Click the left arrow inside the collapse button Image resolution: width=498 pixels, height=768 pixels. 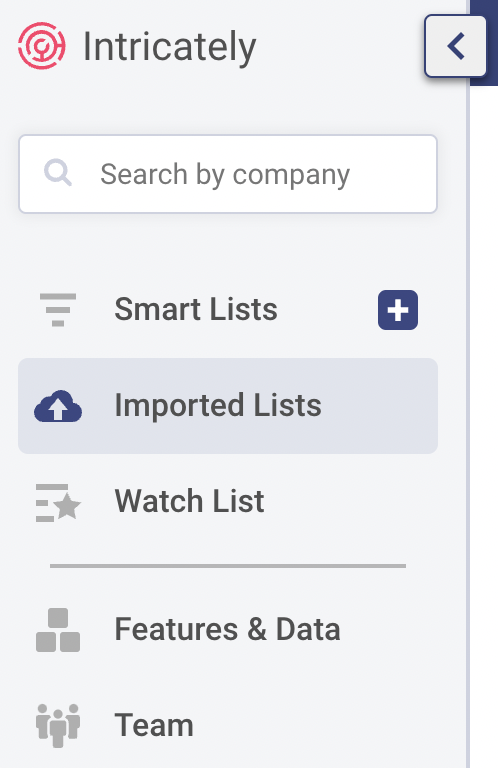456,46
